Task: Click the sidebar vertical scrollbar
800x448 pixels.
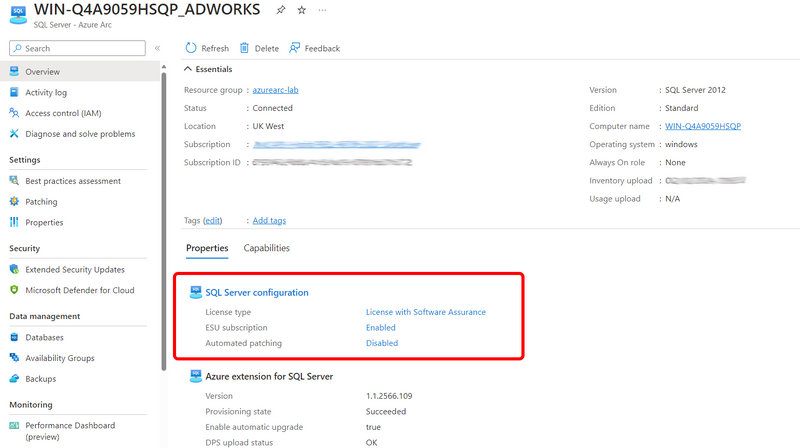Action: tap(164, 221)
